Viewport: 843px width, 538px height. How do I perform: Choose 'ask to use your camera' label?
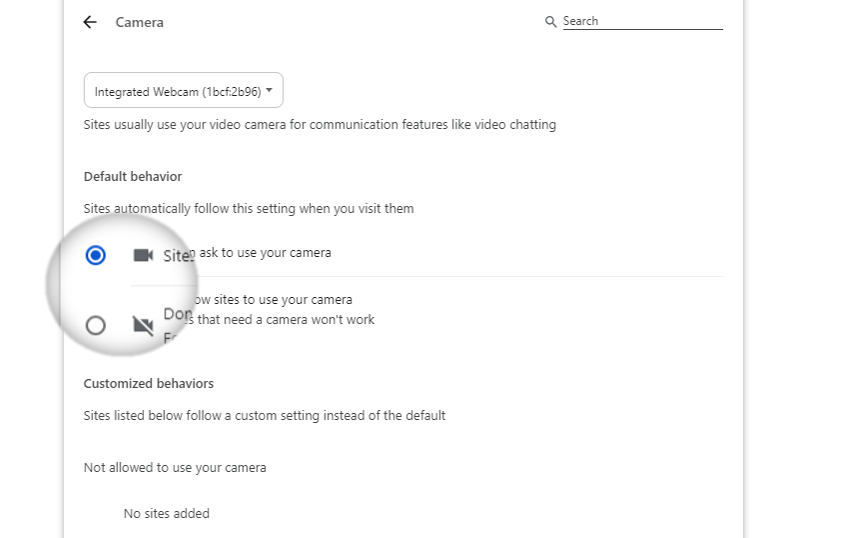(x=265, y=253)
